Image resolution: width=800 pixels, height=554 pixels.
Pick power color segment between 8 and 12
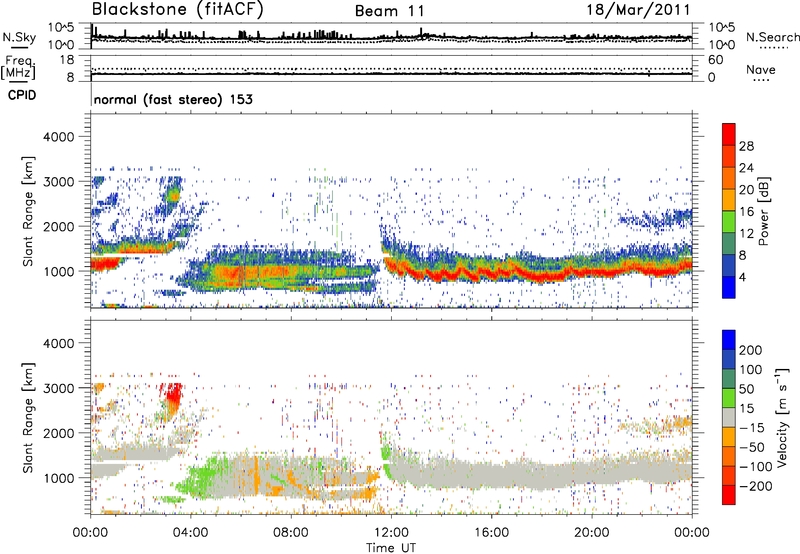click(729, 244)
